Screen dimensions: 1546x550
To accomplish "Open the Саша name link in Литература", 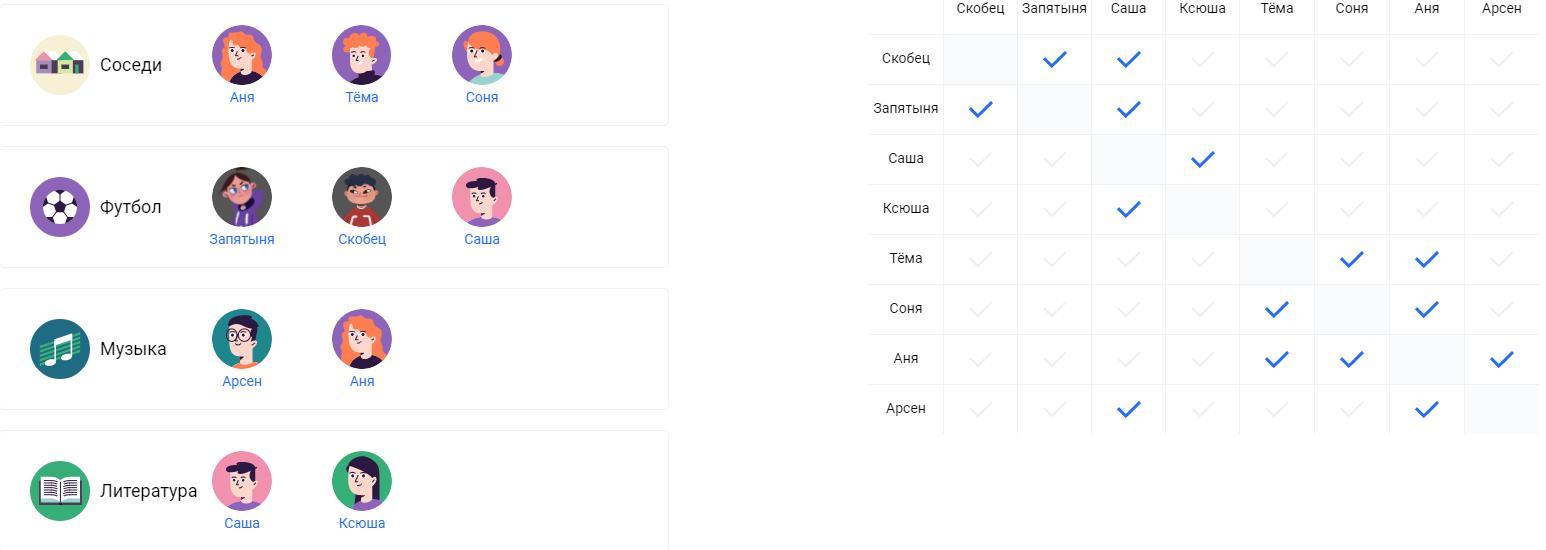I will coord(242,523).
